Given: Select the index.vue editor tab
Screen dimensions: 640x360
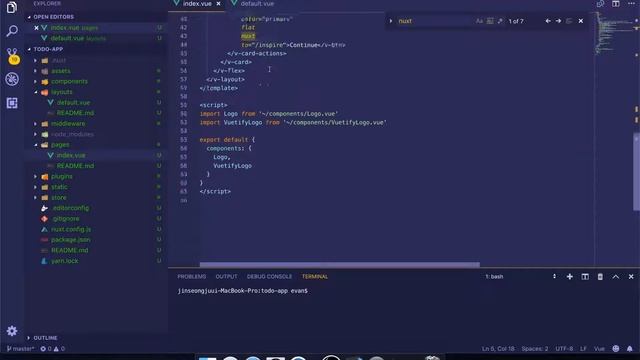Looking at the screenshot, I should click(x=197, y=4).
